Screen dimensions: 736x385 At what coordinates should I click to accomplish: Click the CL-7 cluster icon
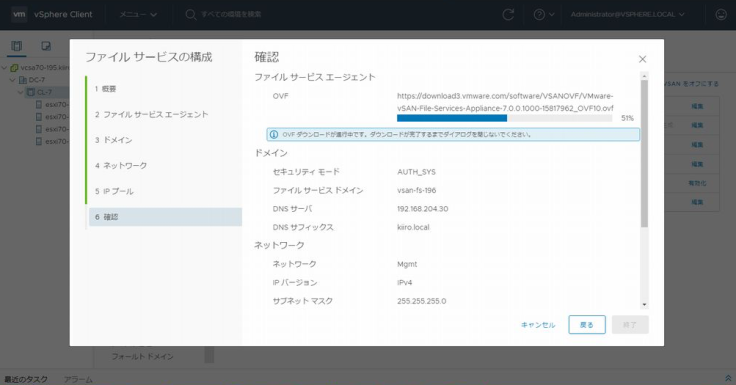(31, 92)
